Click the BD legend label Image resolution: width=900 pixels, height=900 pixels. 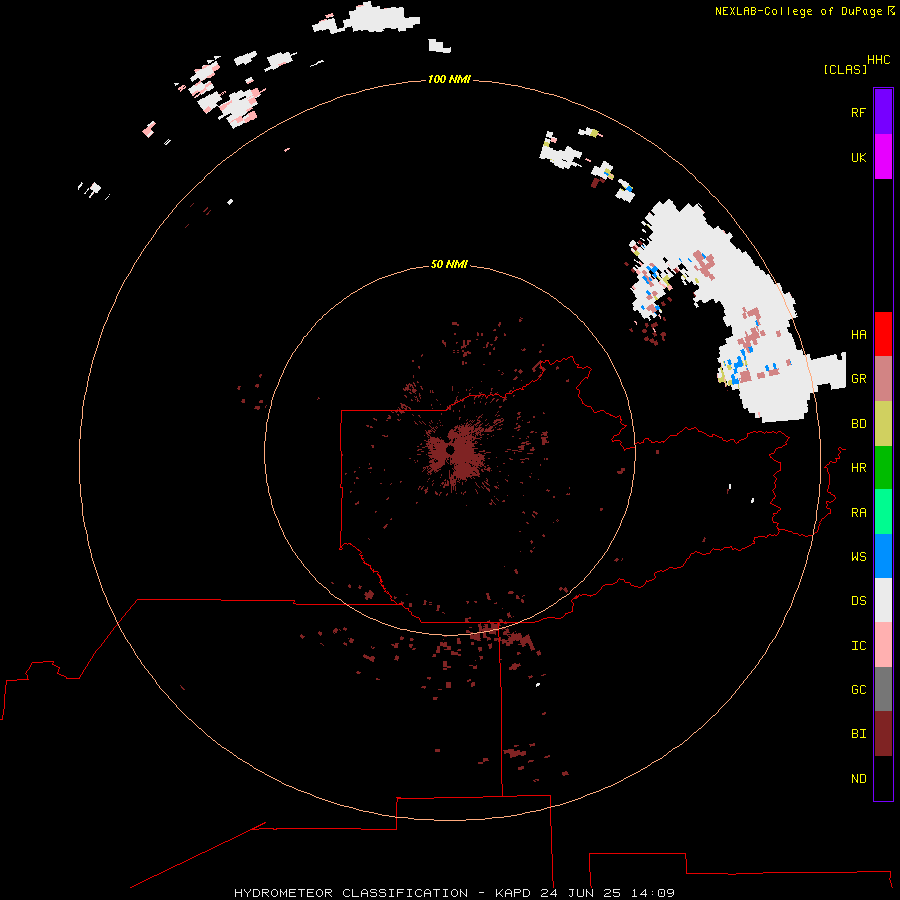858,424
